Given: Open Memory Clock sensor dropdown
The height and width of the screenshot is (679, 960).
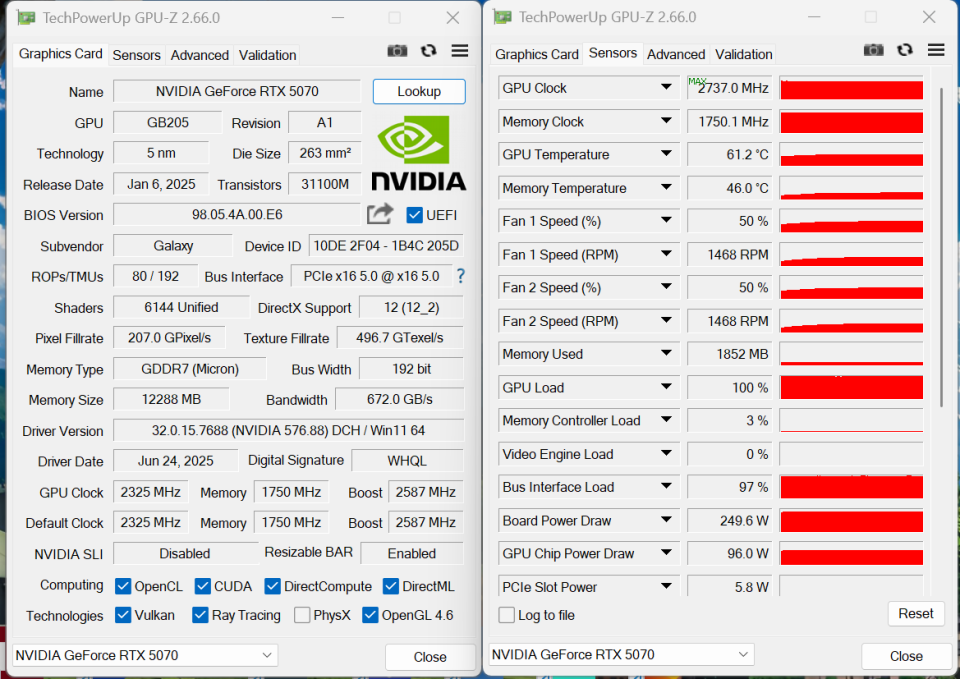Looking at the screenshot, I should click(x=666, y=121).
